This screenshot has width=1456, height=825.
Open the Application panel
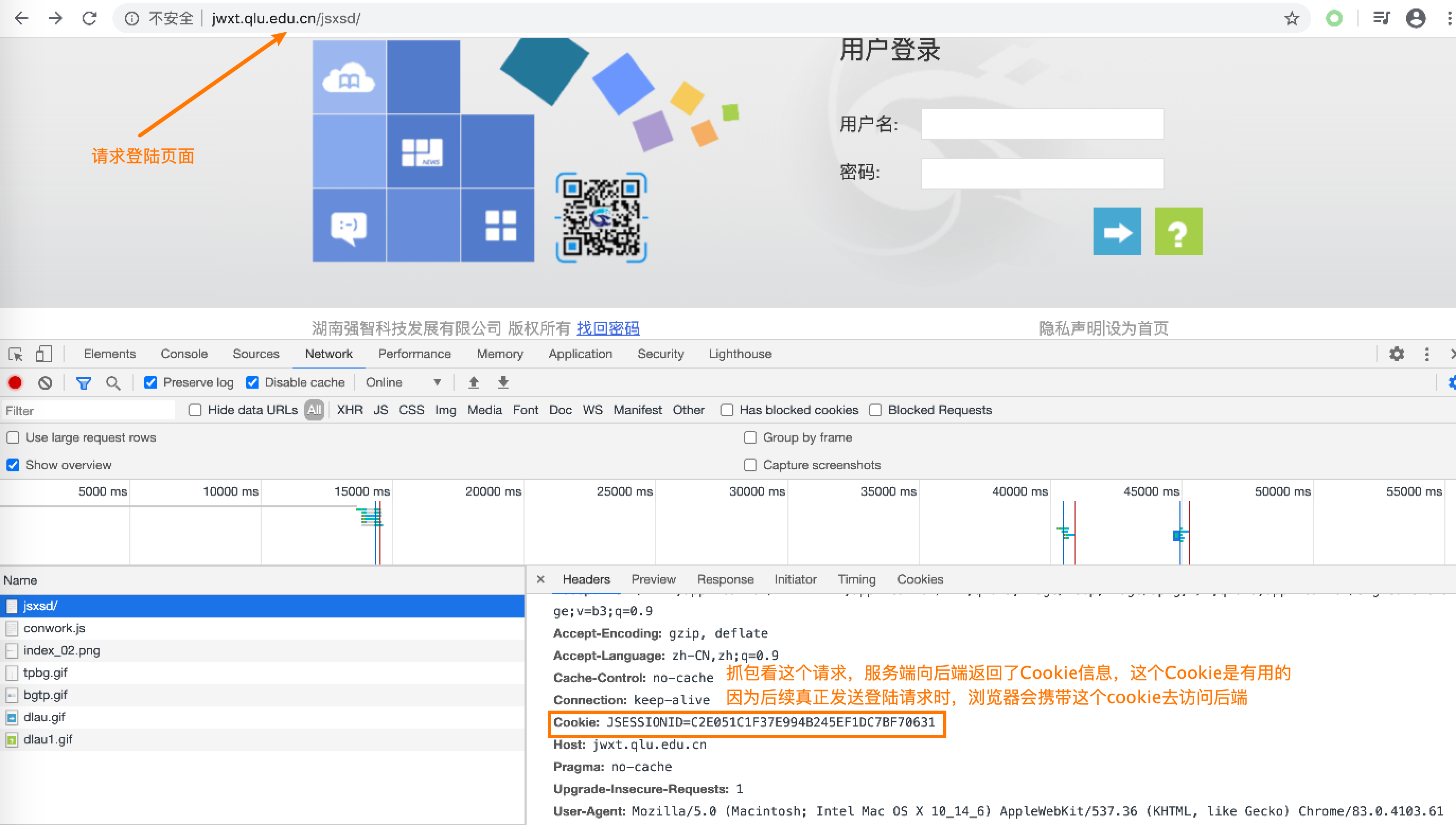[580, 354]
